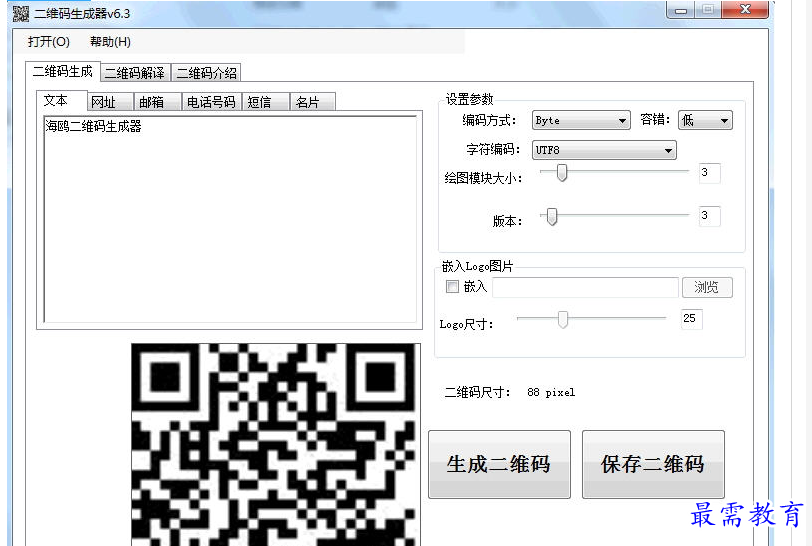
Task: Click inside the text box containing 海鸥二维码生成器
Action: (230, 219)
